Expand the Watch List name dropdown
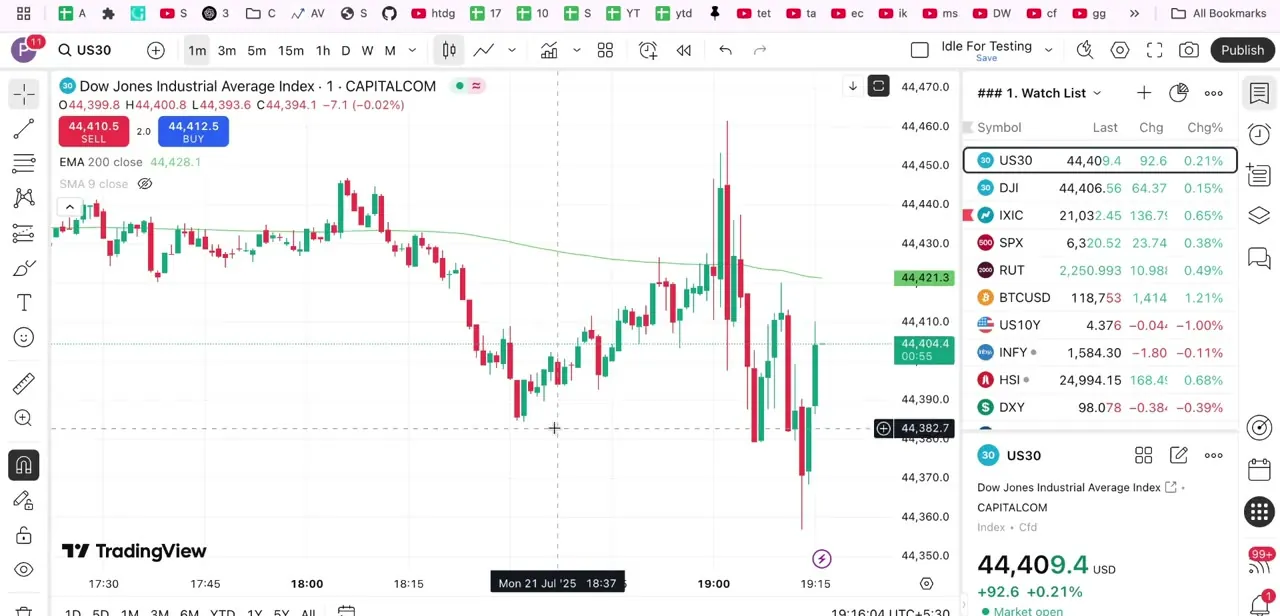The width and height of the screenshot is (1280, 616). [x=1097, y=93]
